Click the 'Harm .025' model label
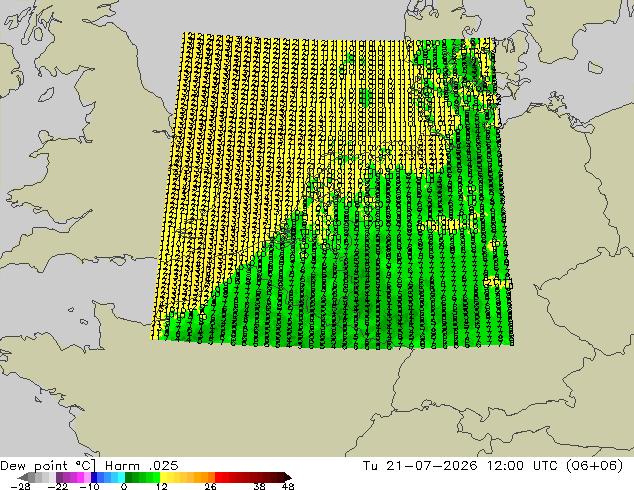This screenshot has height=490, width=634. click(142, 466)
